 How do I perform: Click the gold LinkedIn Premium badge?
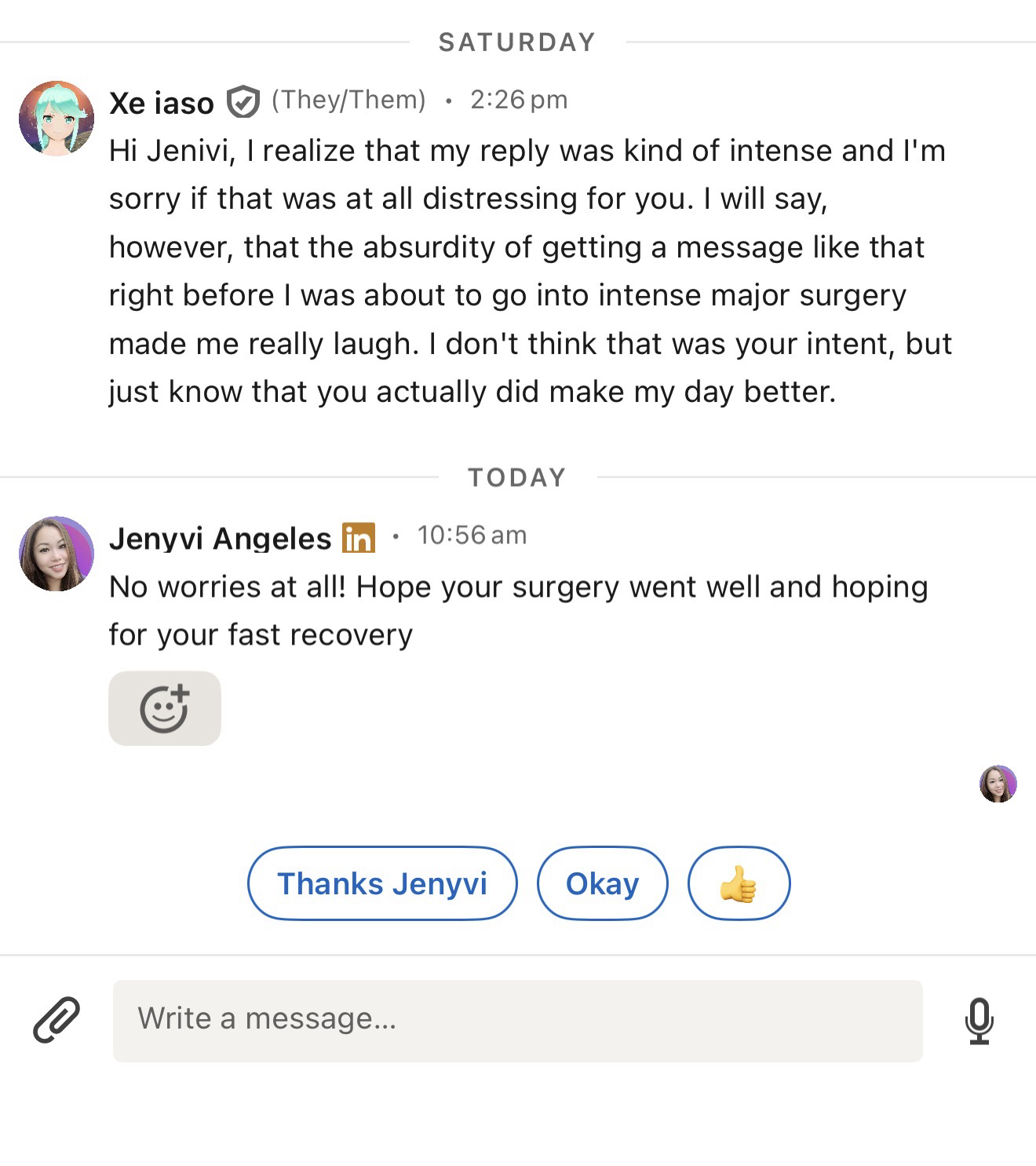pos(359,538)
